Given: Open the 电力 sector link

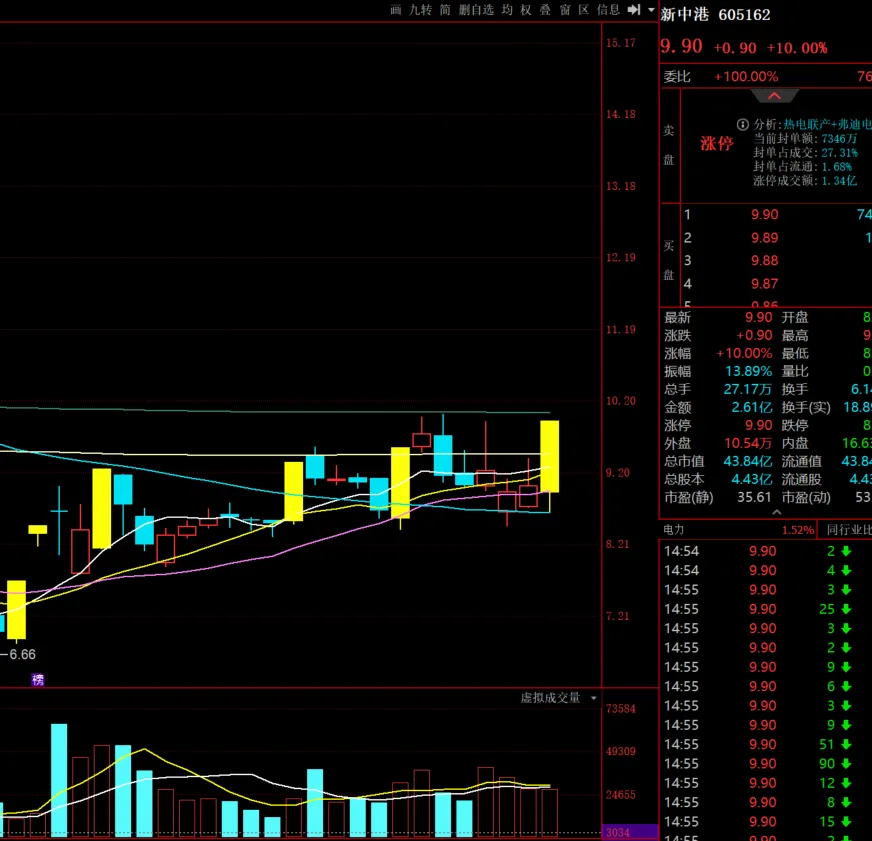Looking at the screenshot, I should pyautogui.click(x=673, y=530).
